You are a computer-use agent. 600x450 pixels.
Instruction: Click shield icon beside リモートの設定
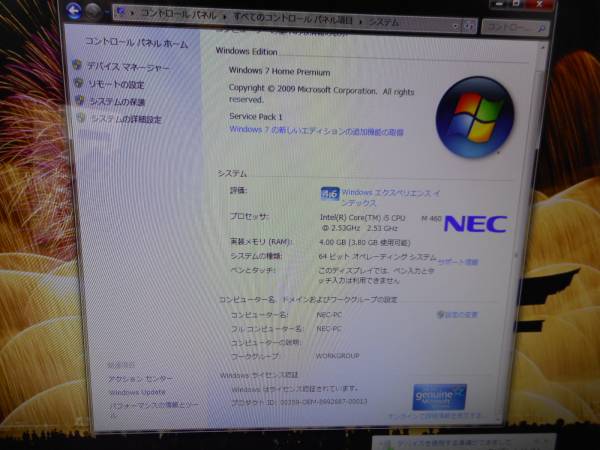(78, 83)
